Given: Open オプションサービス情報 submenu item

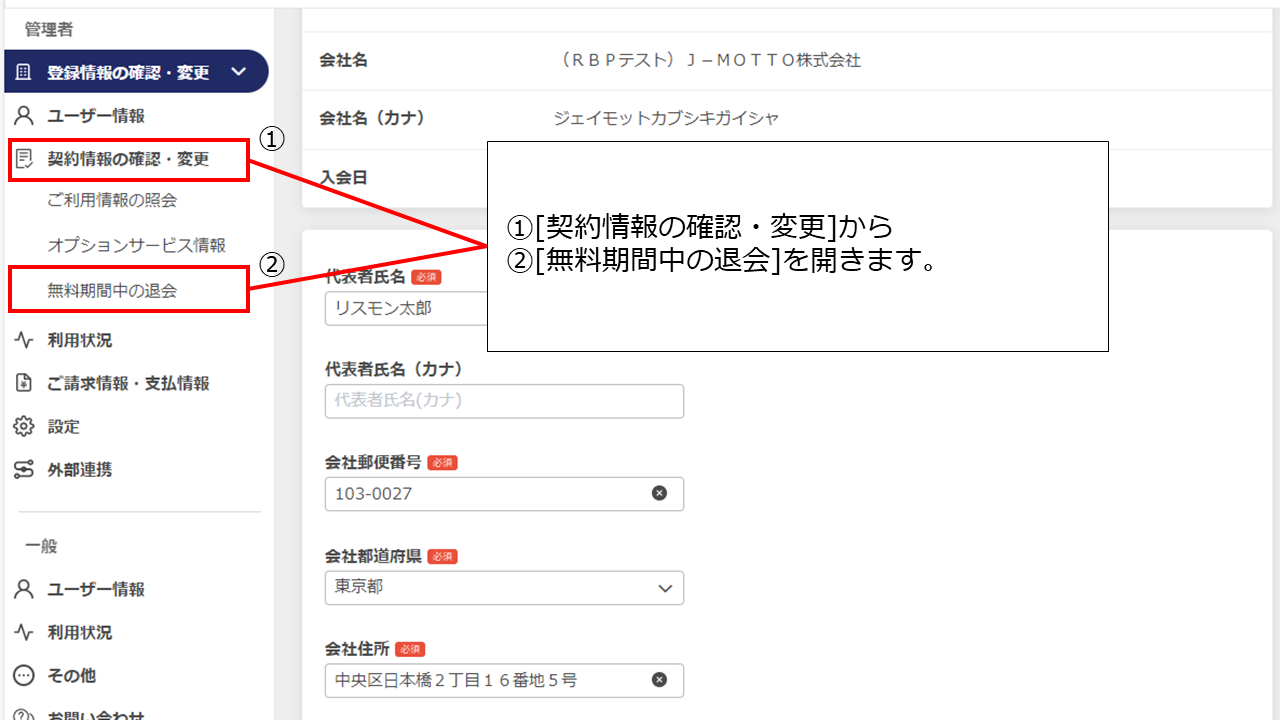Looking at the screenshot, I should coord(137,245).
